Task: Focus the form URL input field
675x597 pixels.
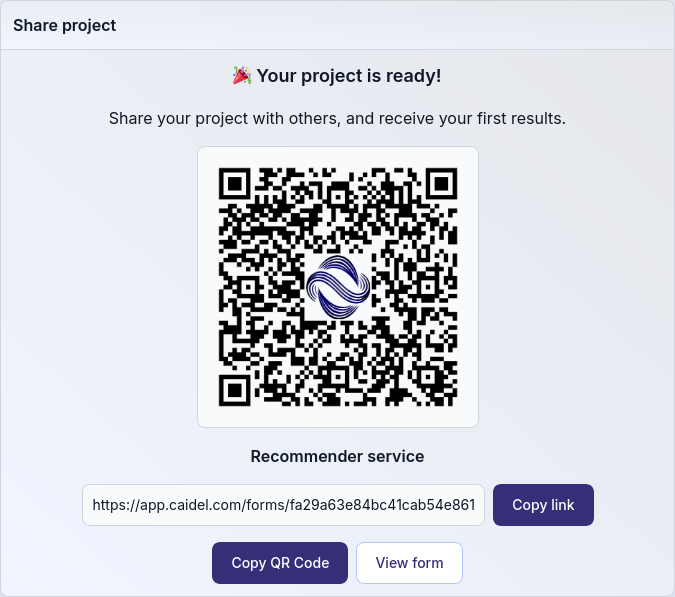Action: 283,505
